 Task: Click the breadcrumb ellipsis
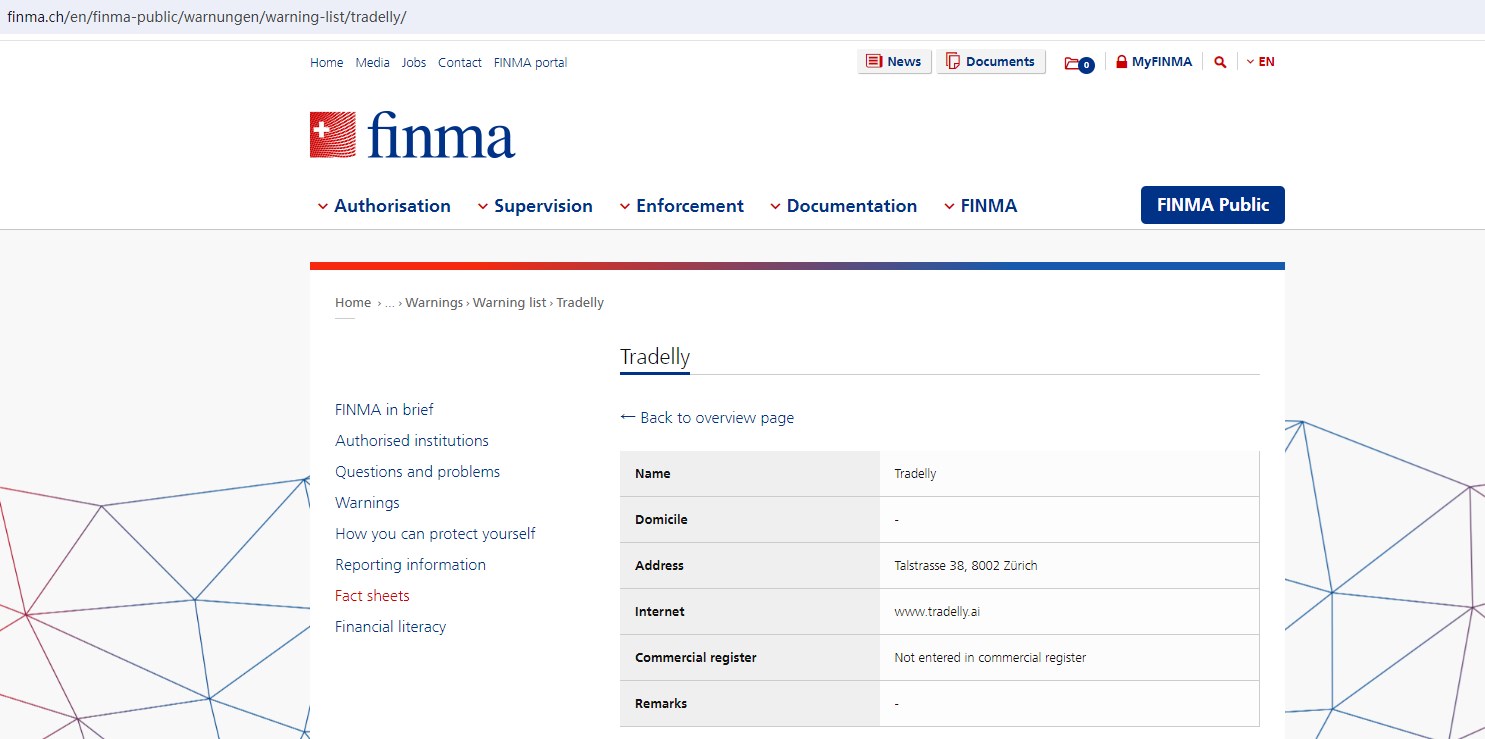(390, 303)
